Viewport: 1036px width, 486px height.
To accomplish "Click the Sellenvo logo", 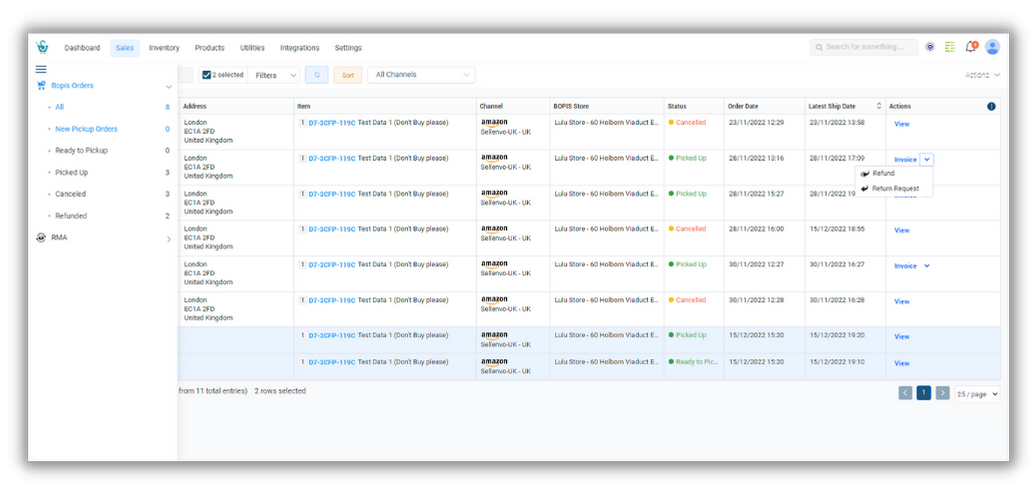I will point(42,47).
